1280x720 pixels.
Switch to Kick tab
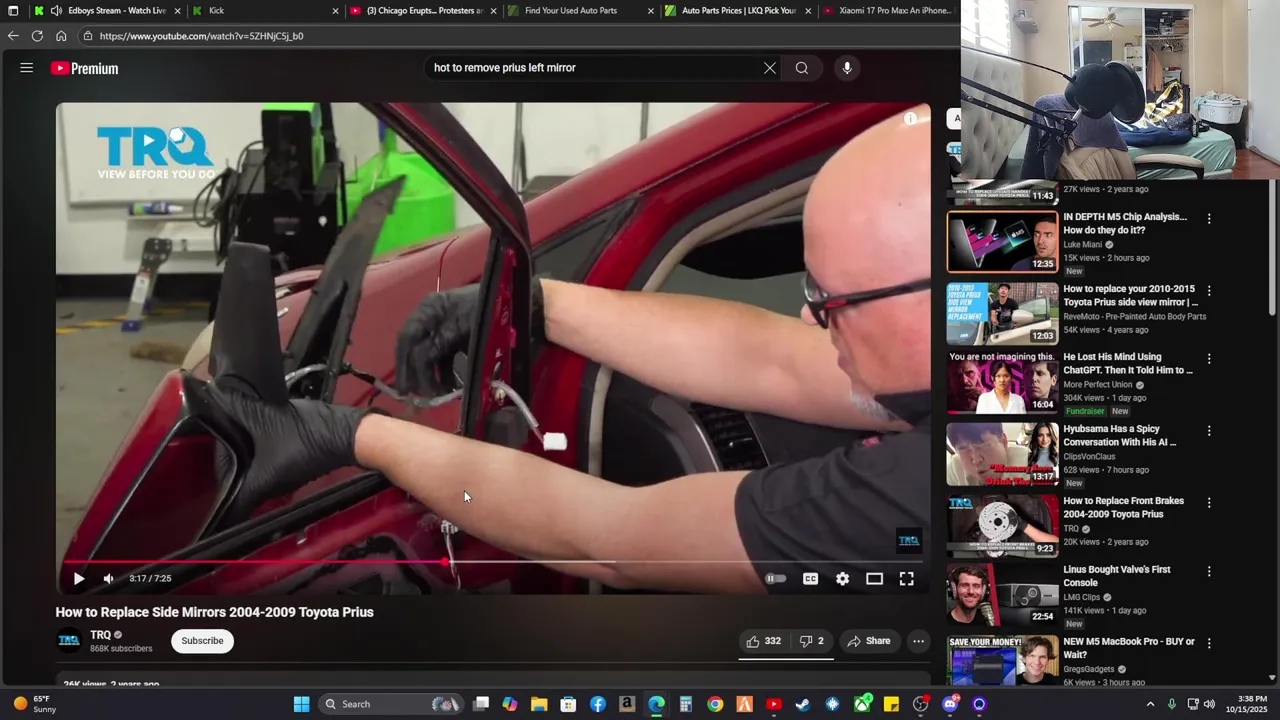coord(265,11)
